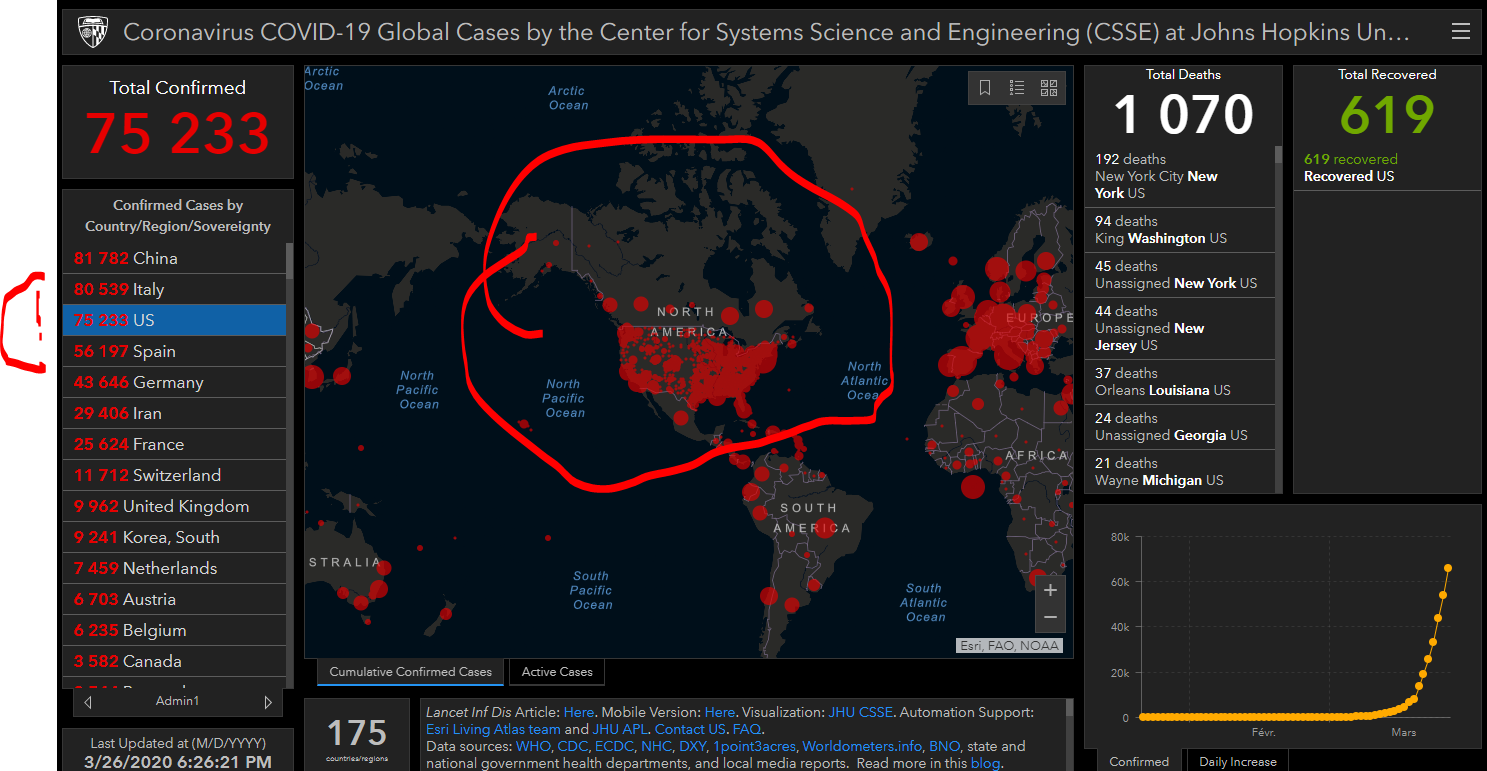The height and width of the screenshot is (771, 1487).
Task: Click the left arrow beside Admin1
Action: [88, 702]
